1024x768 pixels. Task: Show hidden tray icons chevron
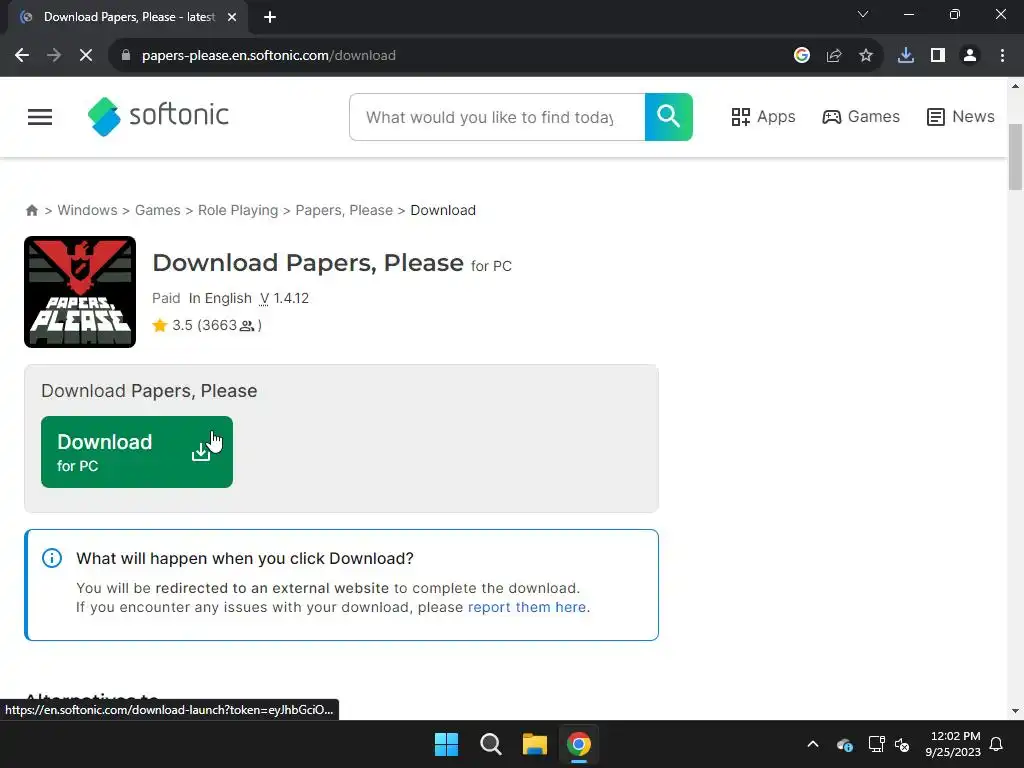click(813, 744)
